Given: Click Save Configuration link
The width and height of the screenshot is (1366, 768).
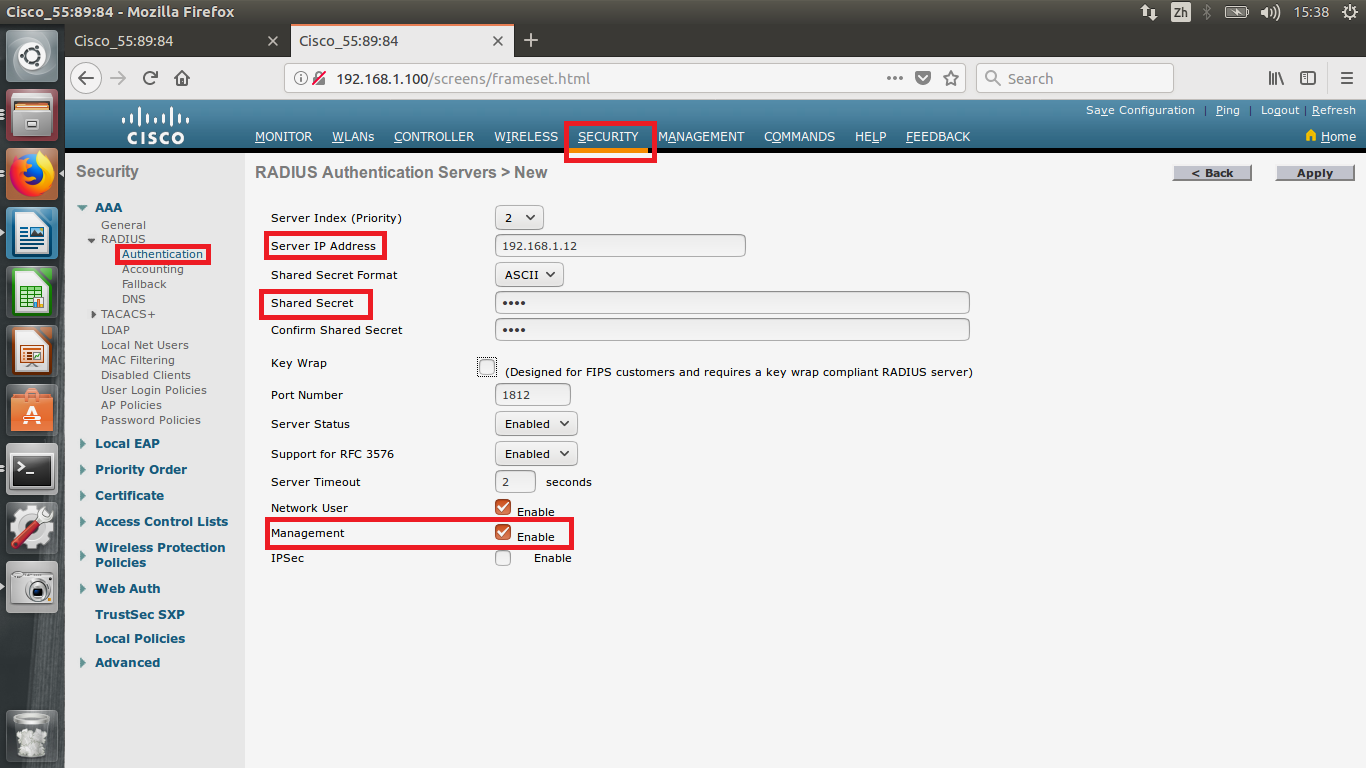Looking at the screenshot, I should 1140,110.
